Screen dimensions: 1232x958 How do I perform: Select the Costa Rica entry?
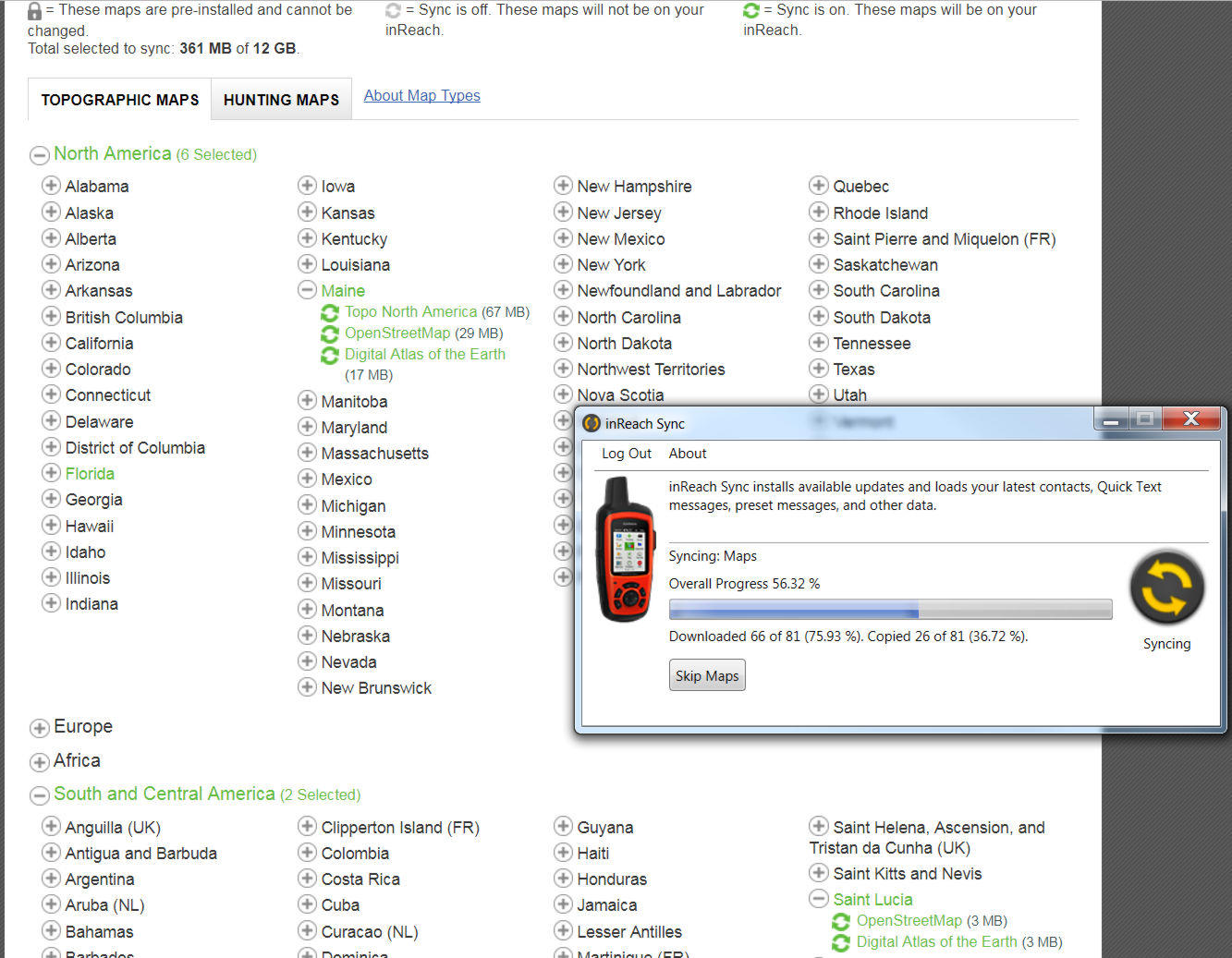tap(360, 879)
